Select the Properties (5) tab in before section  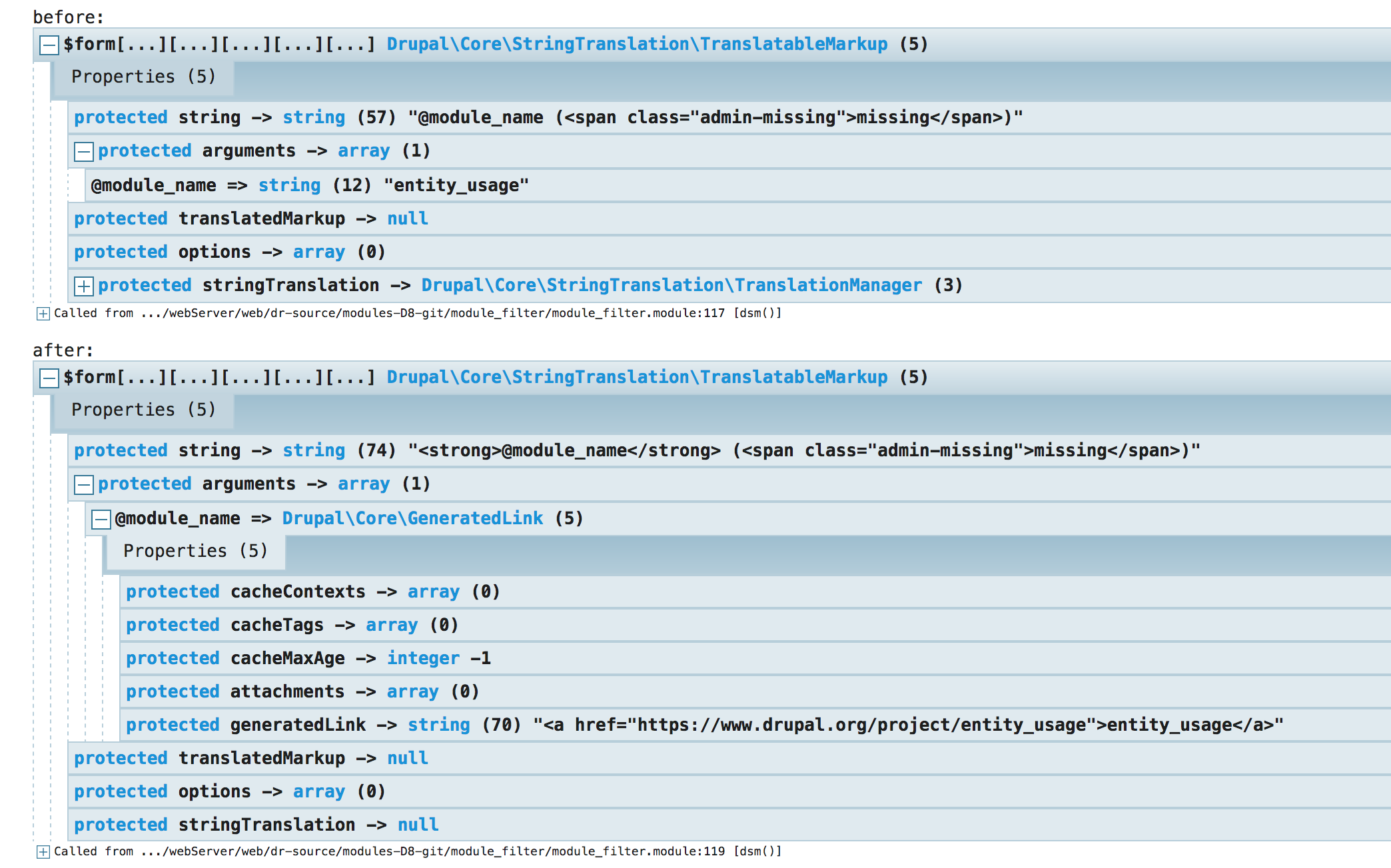tap(143, 77)
